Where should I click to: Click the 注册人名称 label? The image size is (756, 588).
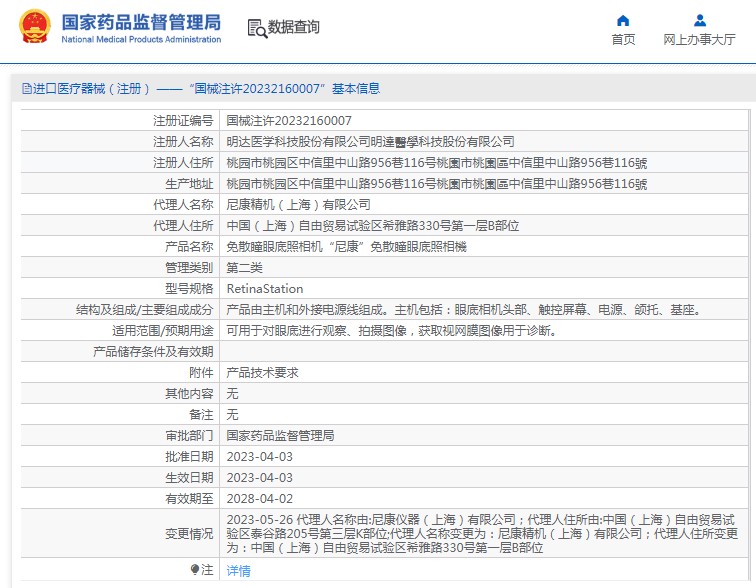pyautogui.click(x=183, y=142)
